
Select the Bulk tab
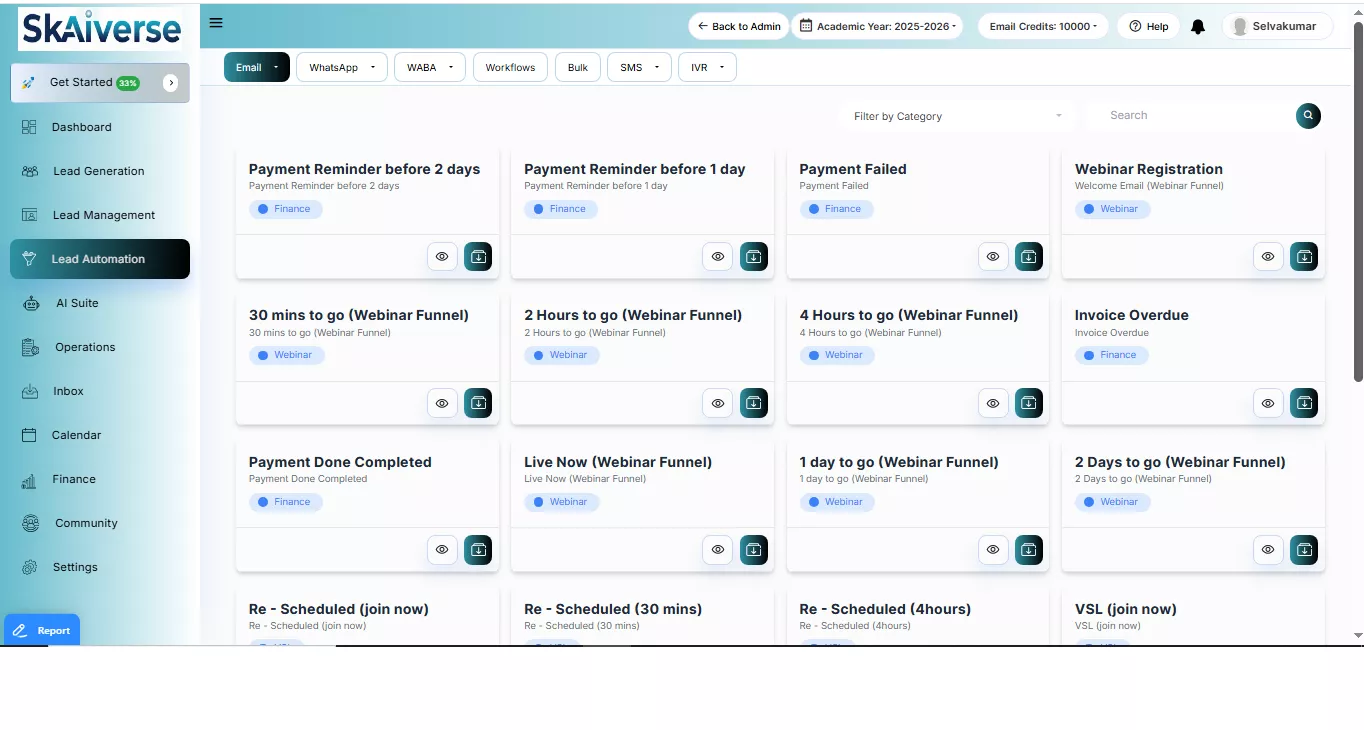pyautogui.click(x=577, y=68)
